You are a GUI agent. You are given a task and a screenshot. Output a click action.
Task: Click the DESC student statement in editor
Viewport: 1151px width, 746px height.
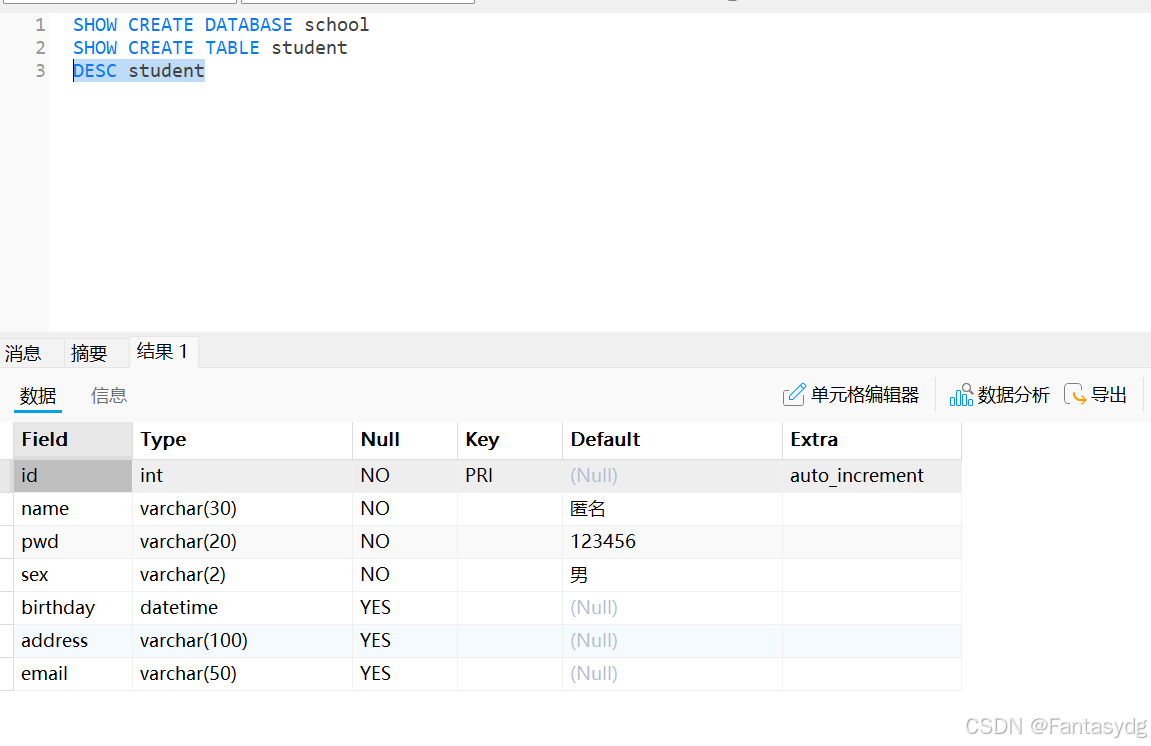[138, 71]
